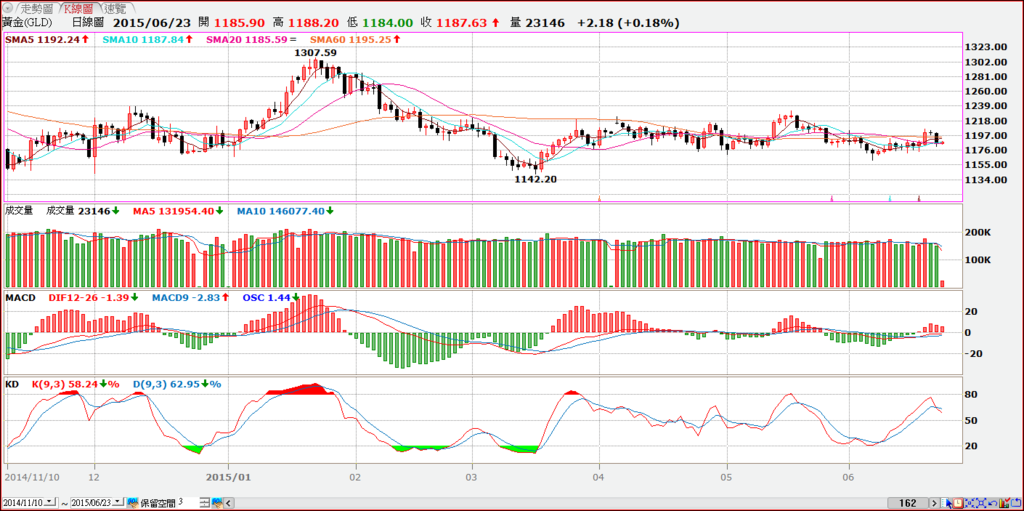1024x511 pixels.
Task: Open the end date 2015/06/23 dropdown arrow
Action: click(x=118, y=502)
